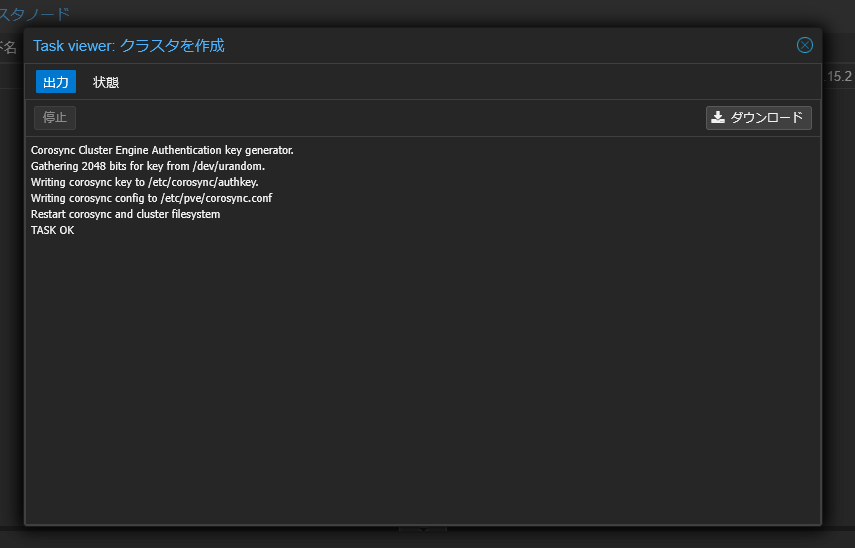Switch to the 出力 tab

click(x=56, y=82)
